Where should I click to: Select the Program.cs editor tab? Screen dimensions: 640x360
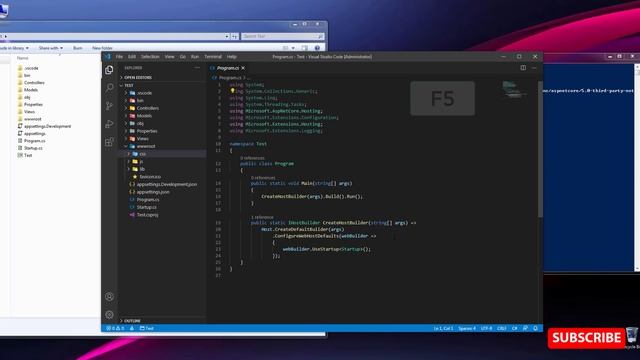click(x=227, y=68)
